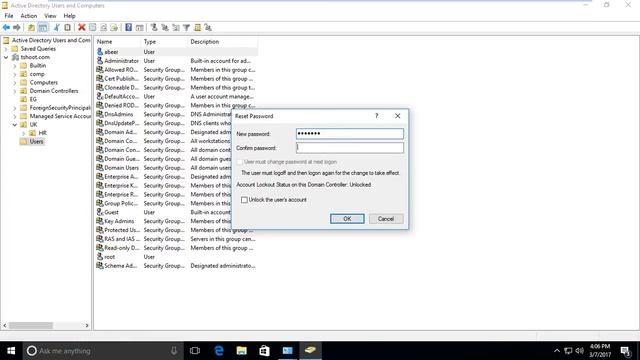Click the Filter funnel toolbar icon

187,27
